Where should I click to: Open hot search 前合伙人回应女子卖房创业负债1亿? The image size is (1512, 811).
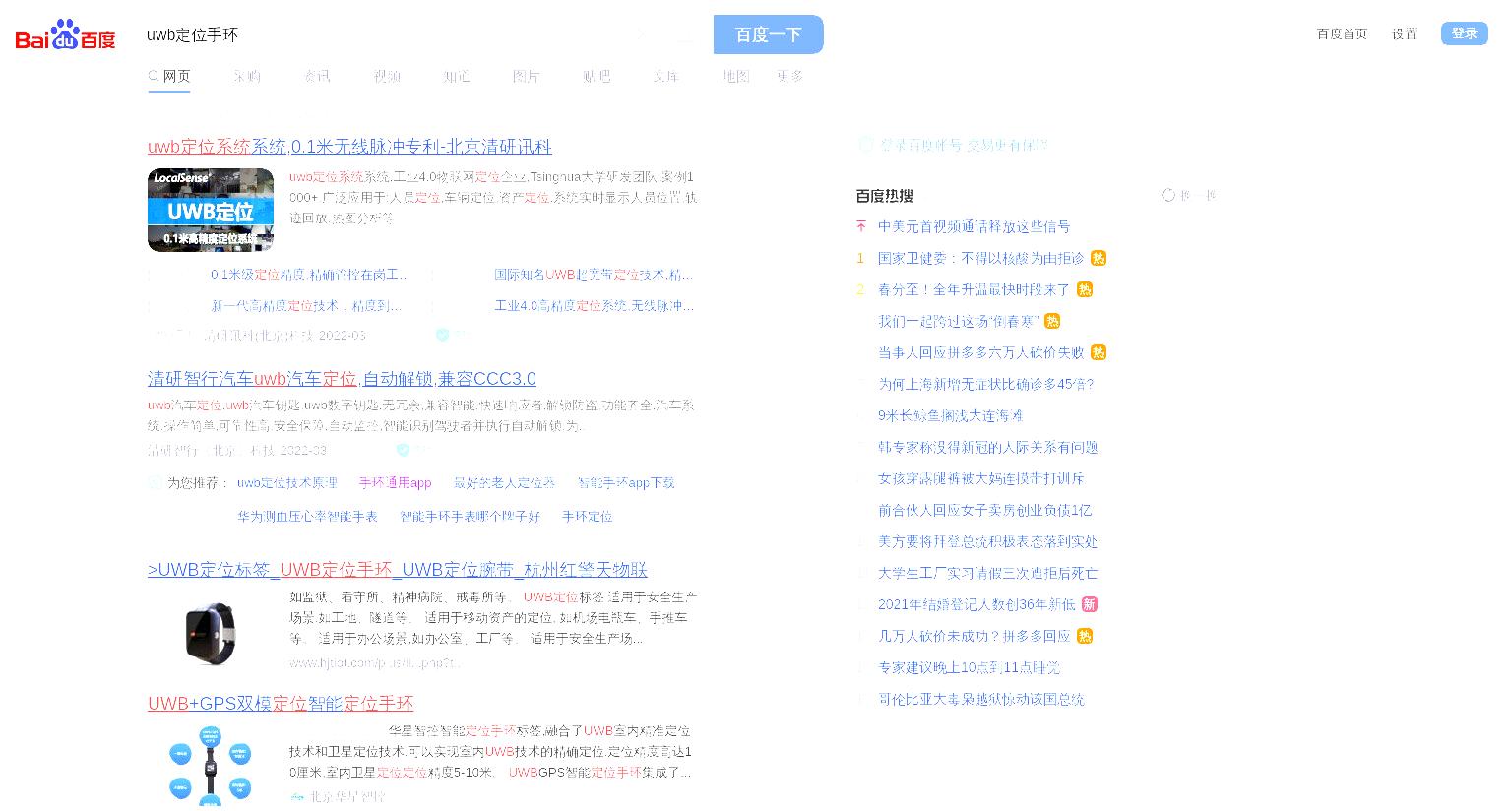(x=984, y=510)
